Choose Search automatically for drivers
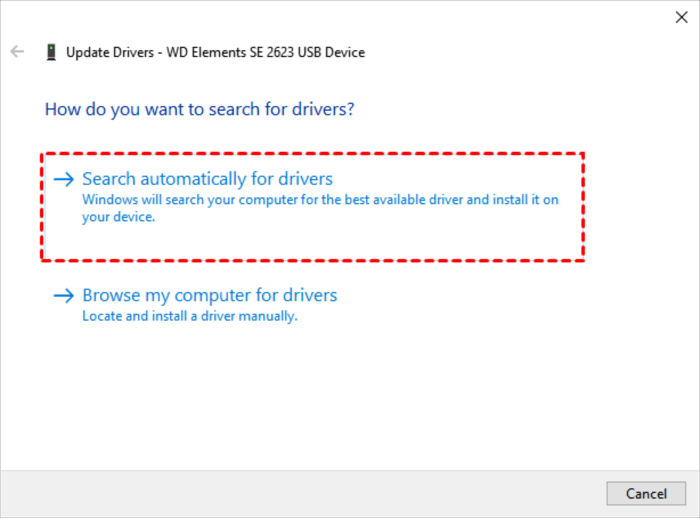This screenshot has width=700, height=518. [312, 207]
